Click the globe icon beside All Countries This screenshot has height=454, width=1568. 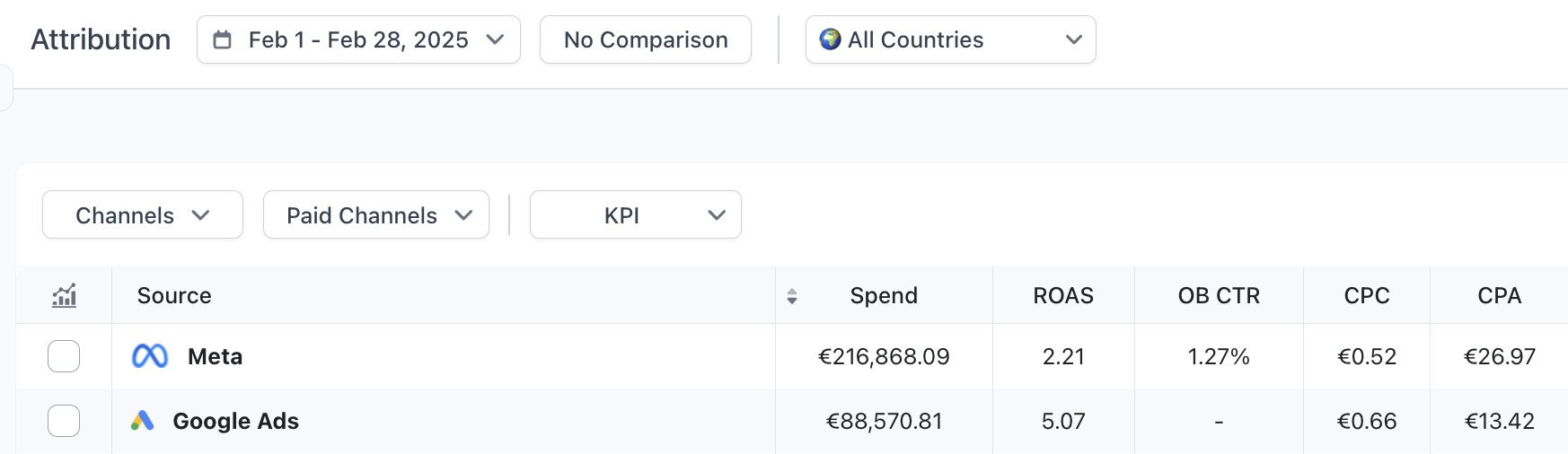pos(830,39)
